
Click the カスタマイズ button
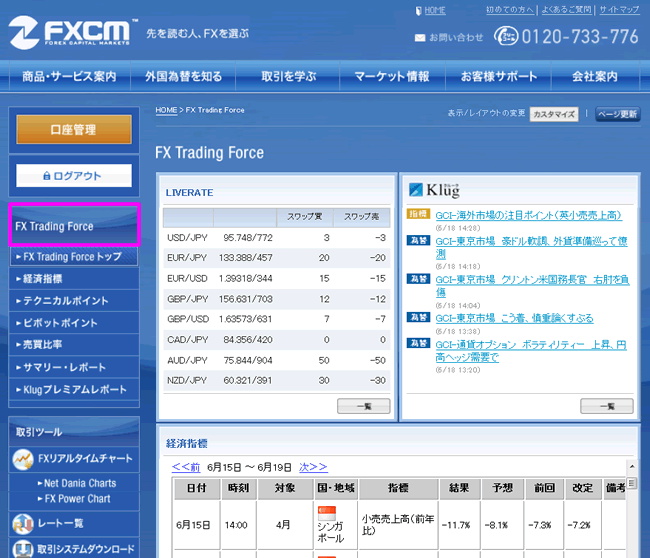554,114
